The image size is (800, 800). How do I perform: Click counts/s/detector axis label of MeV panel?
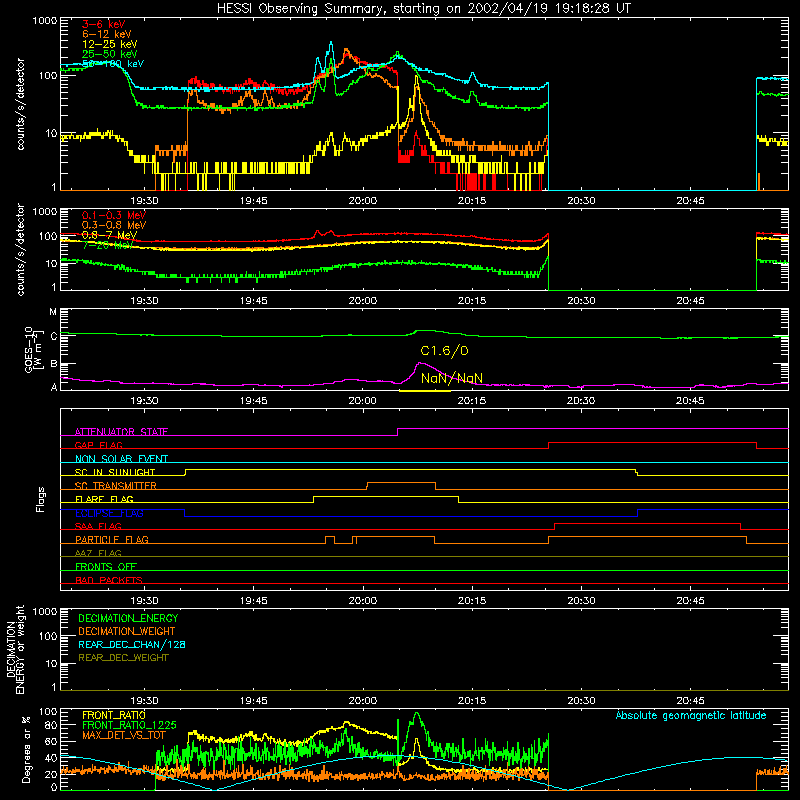(20, 249)
